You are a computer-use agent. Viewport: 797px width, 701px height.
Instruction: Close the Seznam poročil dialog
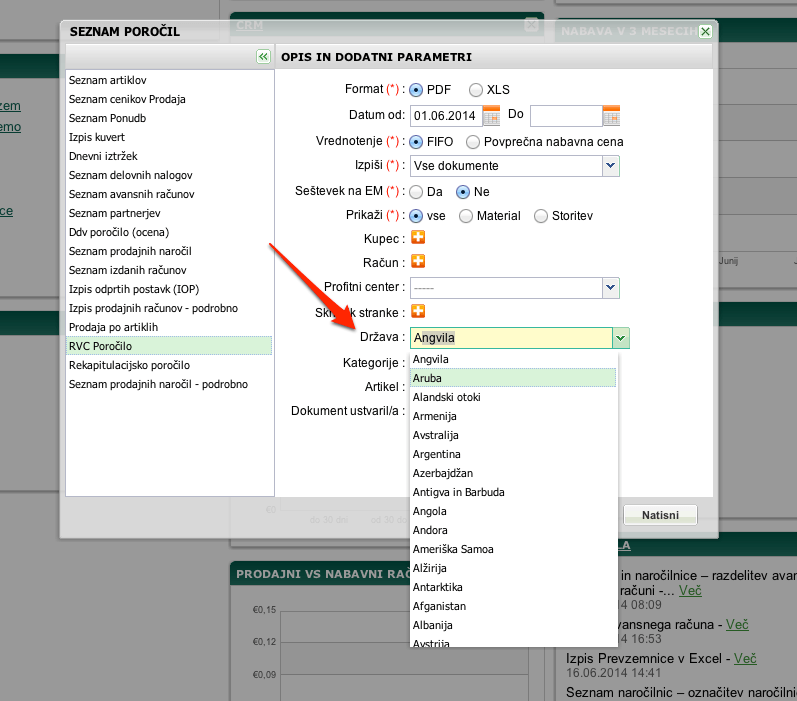coord(705,32)
